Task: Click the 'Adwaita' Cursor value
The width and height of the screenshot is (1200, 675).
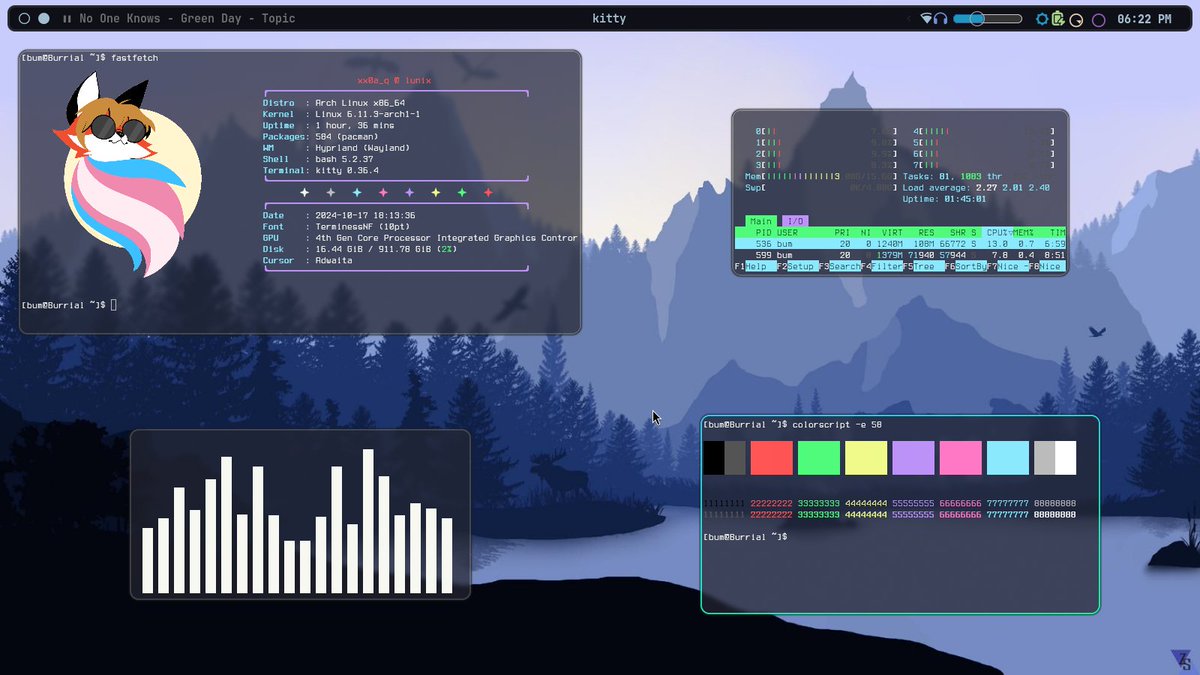Action: pos(333,260)
